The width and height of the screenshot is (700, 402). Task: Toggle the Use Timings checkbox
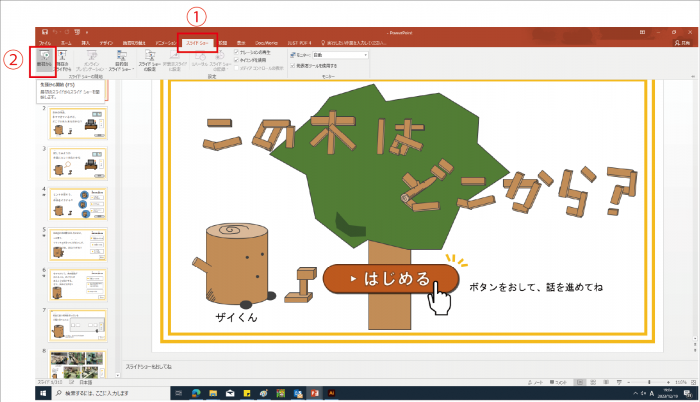235,60
